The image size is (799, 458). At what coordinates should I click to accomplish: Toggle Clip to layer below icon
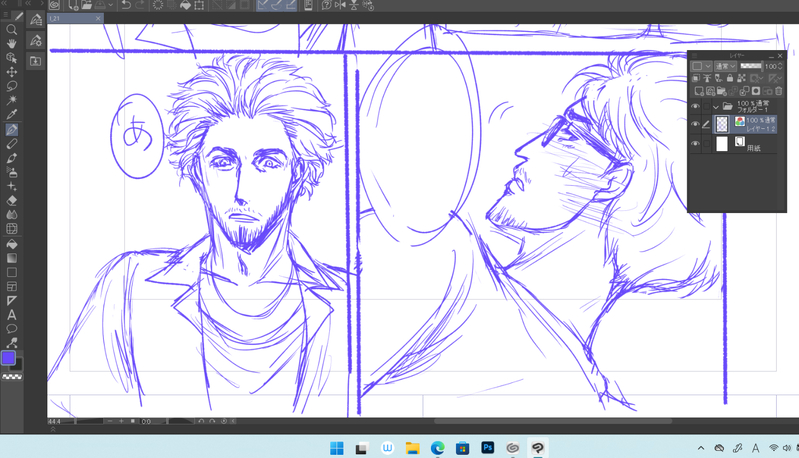[x=696, y=78]
